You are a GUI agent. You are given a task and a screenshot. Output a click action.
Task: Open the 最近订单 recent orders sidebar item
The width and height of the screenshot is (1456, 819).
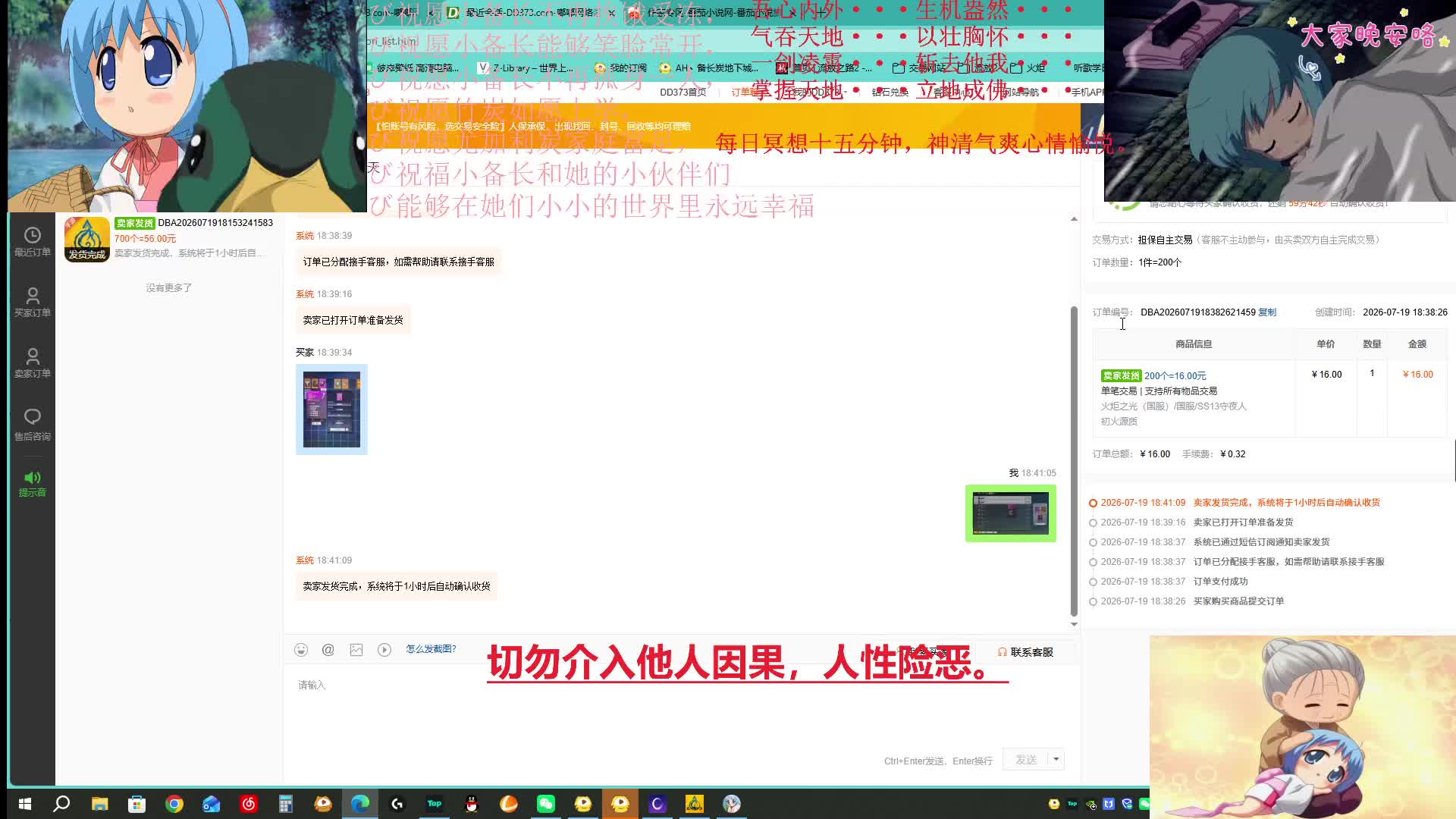click(x=32, y=242)
